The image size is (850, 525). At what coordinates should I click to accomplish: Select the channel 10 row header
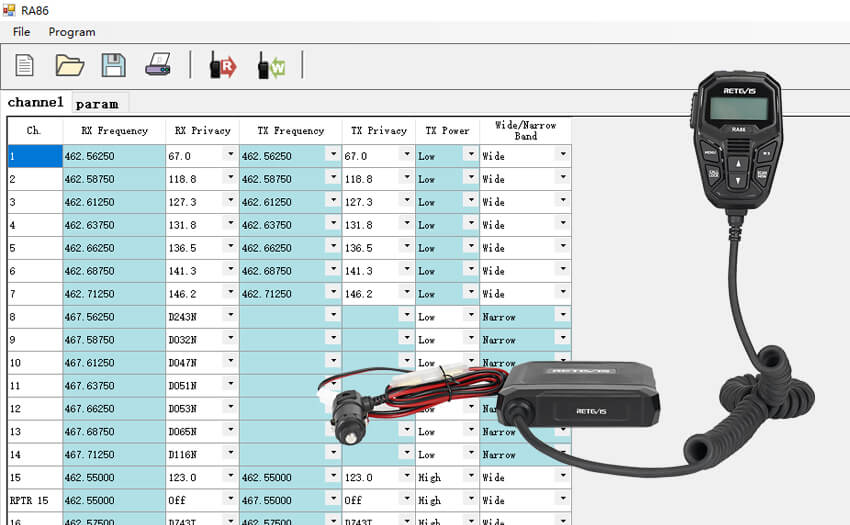(35, 363)
